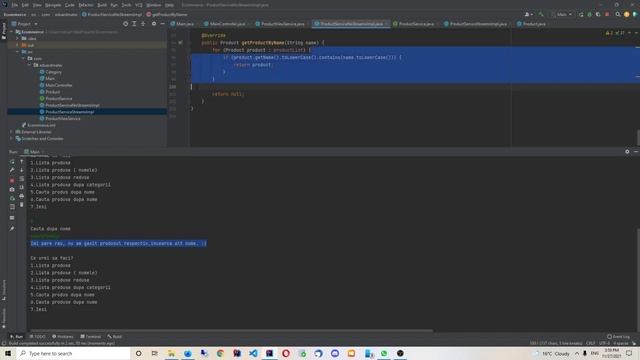The image size is (640, 360).
Task: Click the search everywhere magnifier icon
Action: pyautogui.click(x=618, y=14)
